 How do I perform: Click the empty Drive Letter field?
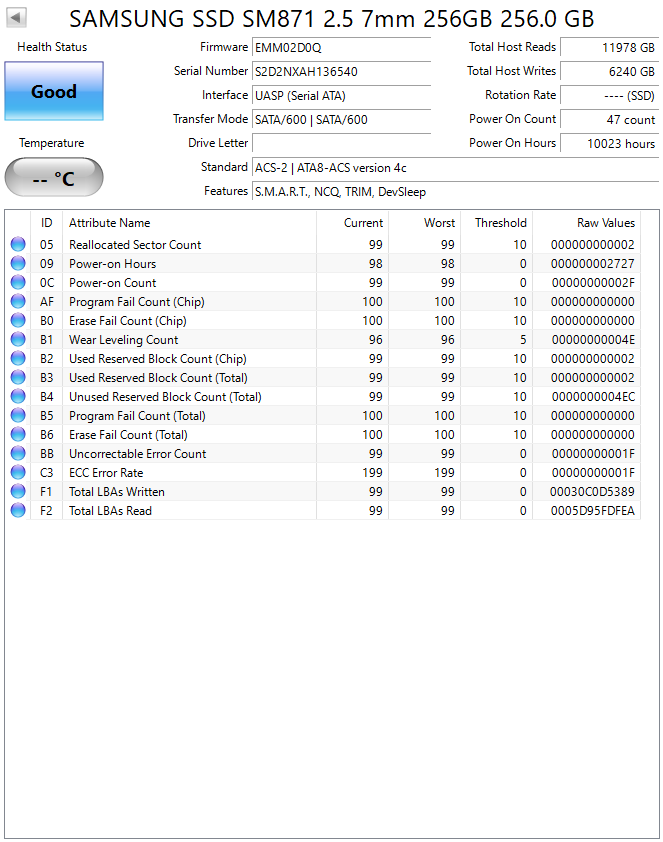click(x=341, y=143)
